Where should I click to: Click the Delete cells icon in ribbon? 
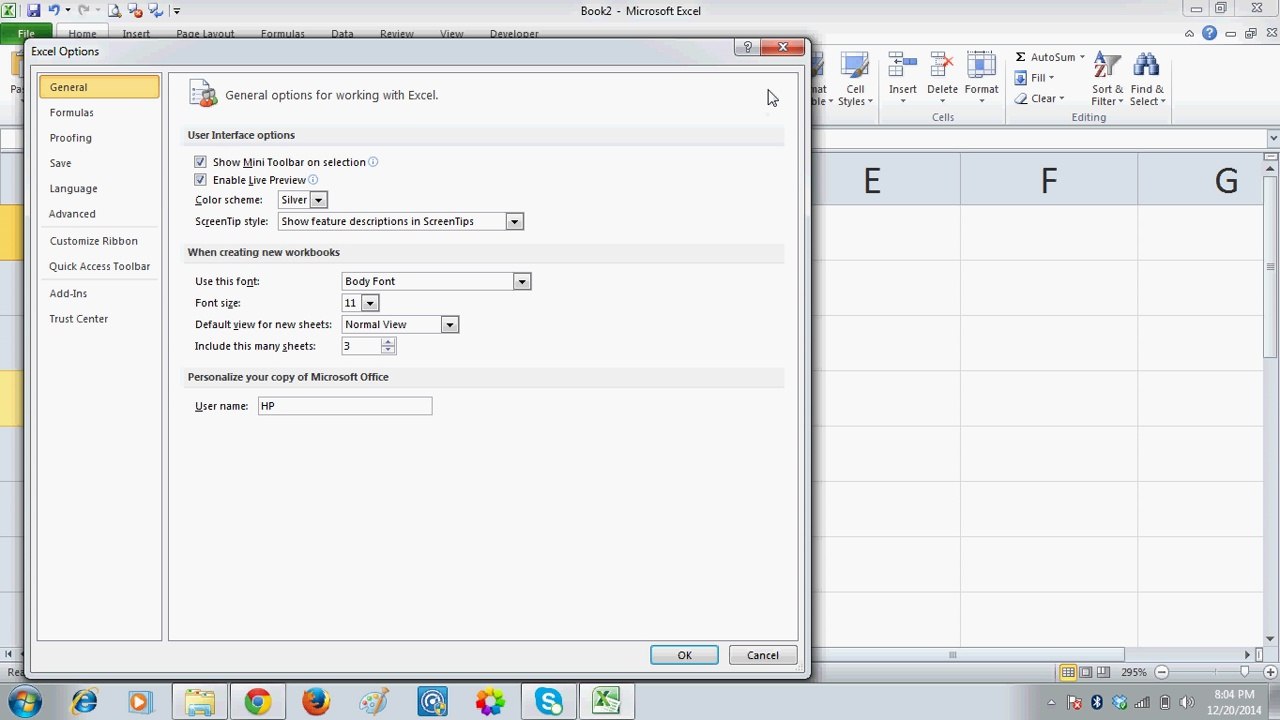(942, 66)
